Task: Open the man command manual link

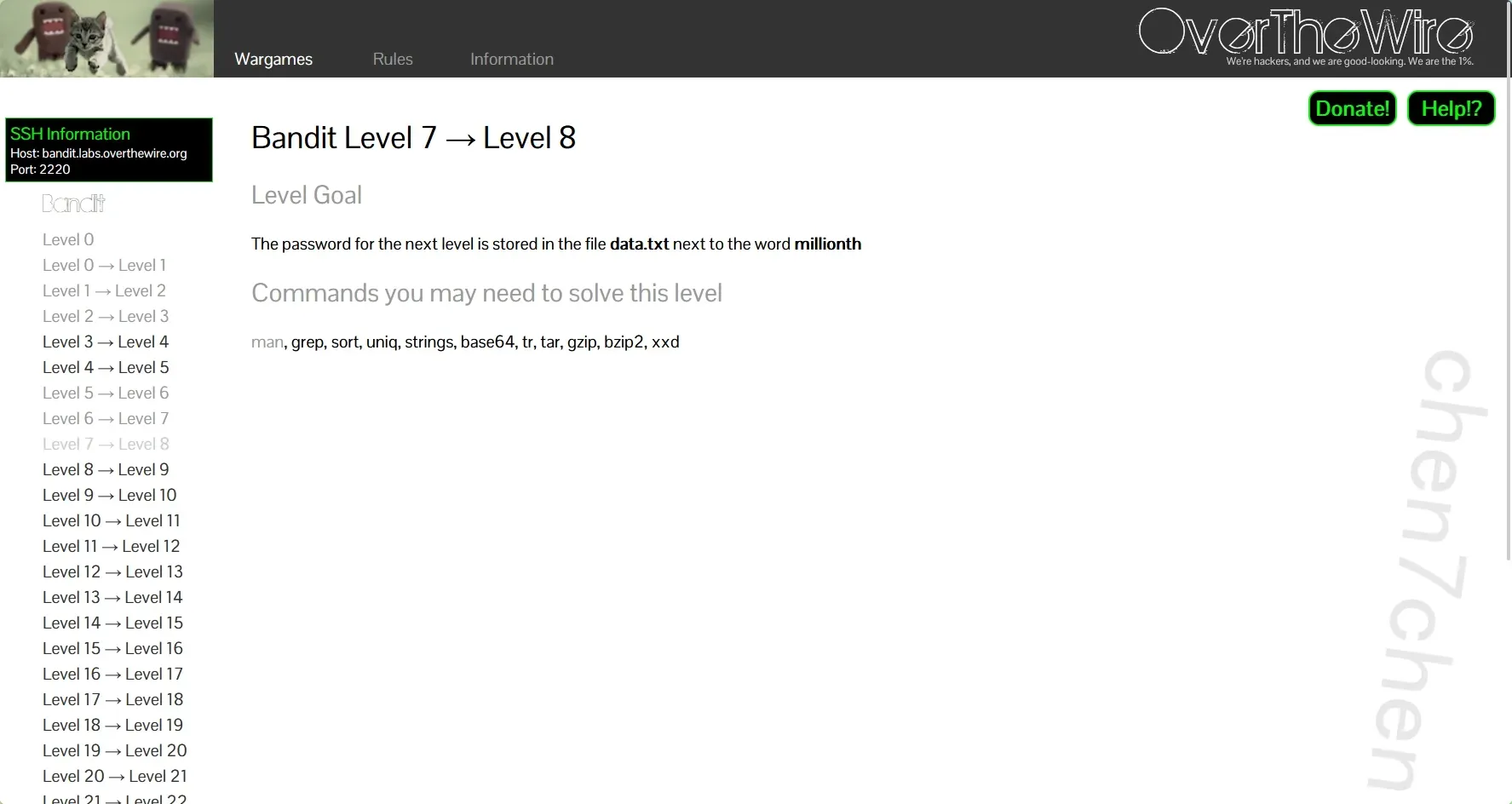Action: pyautogui.click(x=267, y=342)
